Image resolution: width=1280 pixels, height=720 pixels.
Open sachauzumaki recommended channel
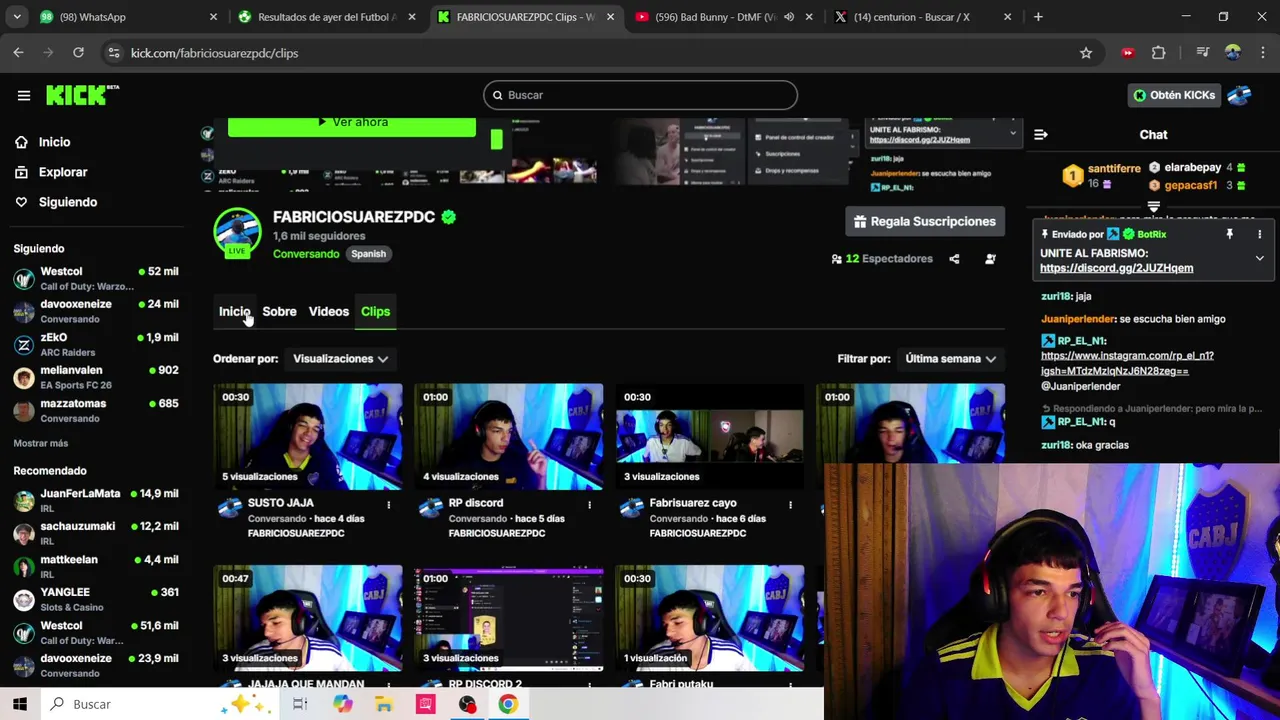pos(96,533)
